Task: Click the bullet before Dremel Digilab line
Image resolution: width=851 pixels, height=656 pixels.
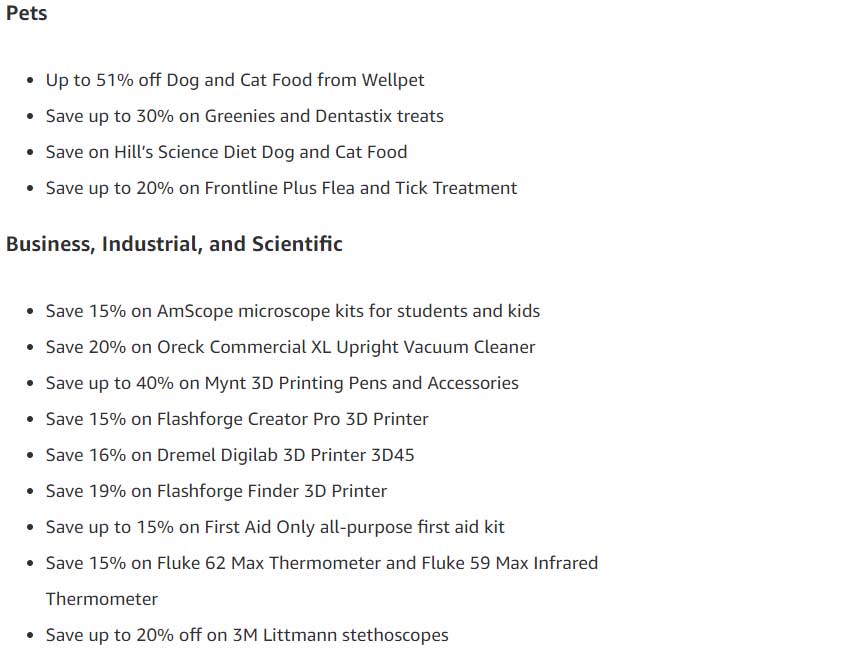Action: pos(30,456)
